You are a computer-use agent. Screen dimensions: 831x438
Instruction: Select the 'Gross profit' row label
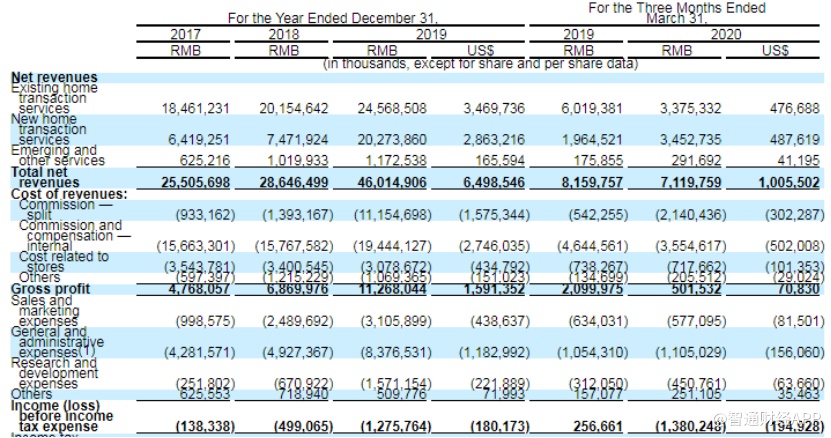(50, 290)
